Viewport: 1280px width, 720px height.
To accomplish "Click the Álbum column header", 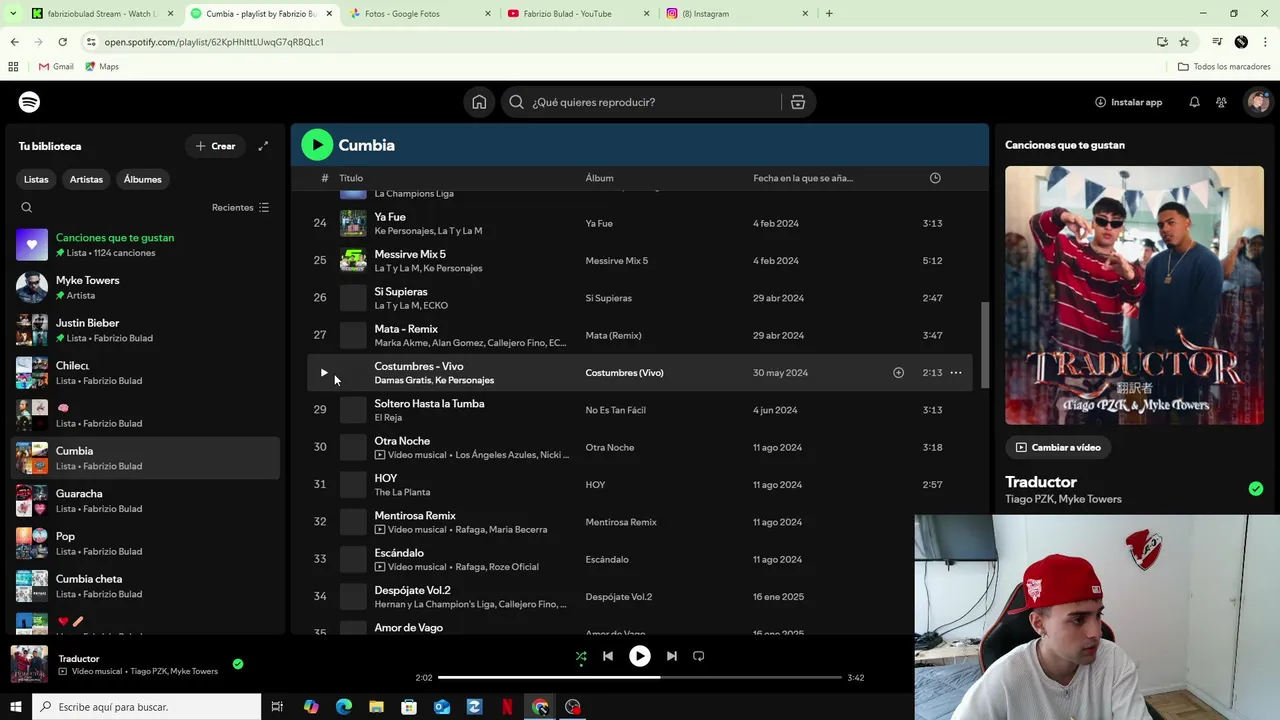I will pyautogui.click(x=599, y=178).
